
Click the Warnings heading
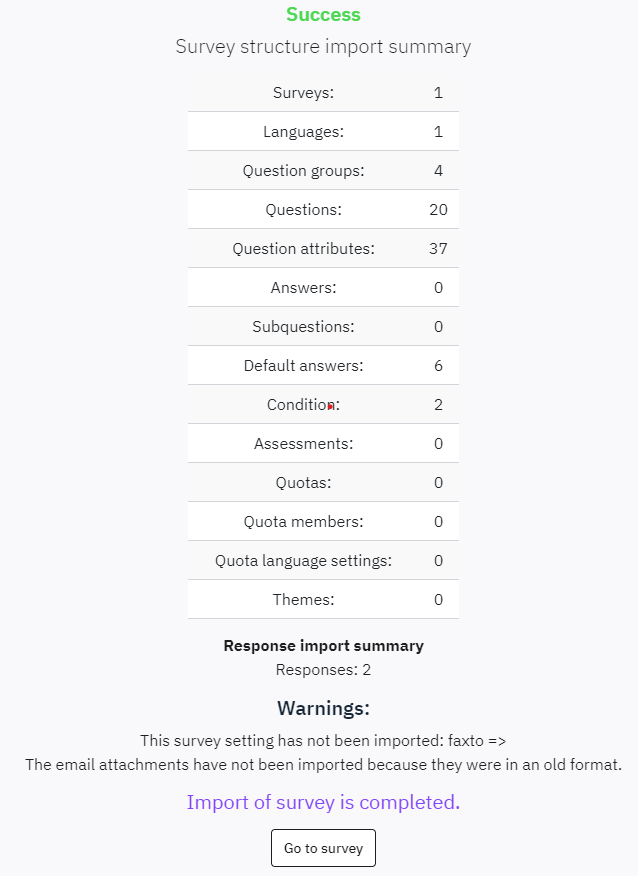coord(323,708)
